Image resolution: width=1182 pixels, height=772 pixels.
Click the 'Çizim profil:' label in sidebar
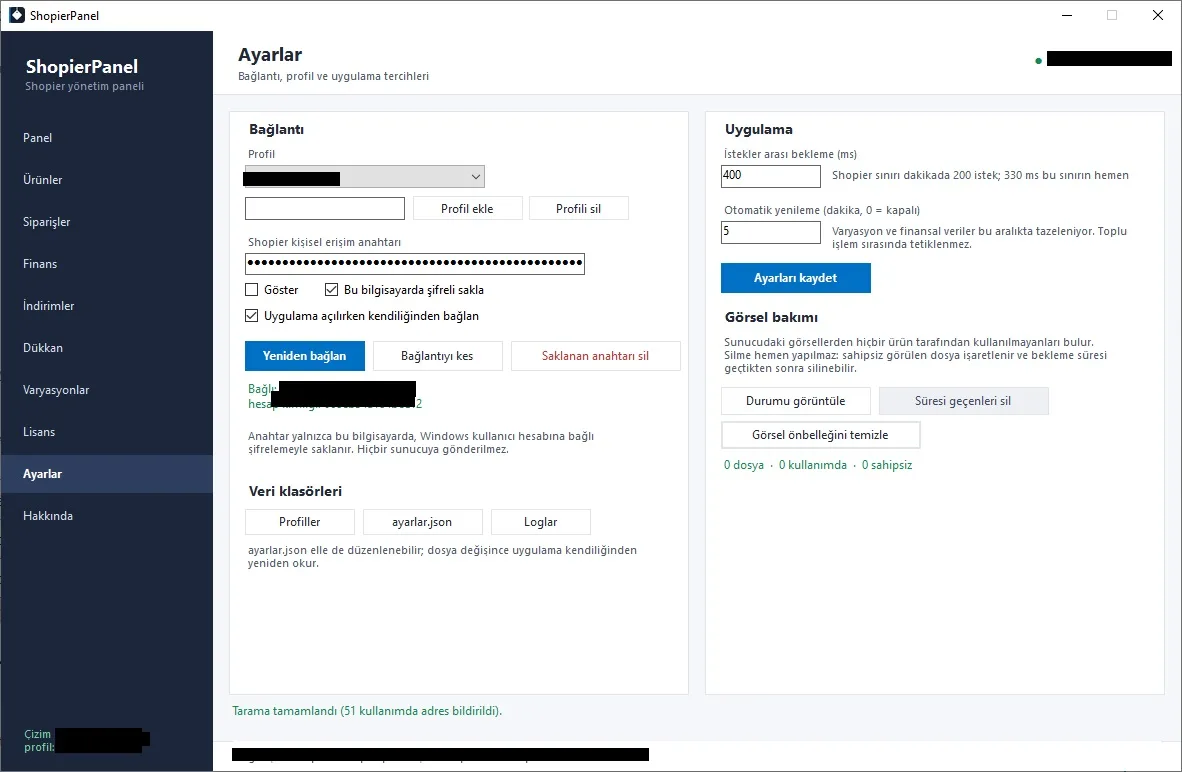pyautogui.click(x=38, y=740)
